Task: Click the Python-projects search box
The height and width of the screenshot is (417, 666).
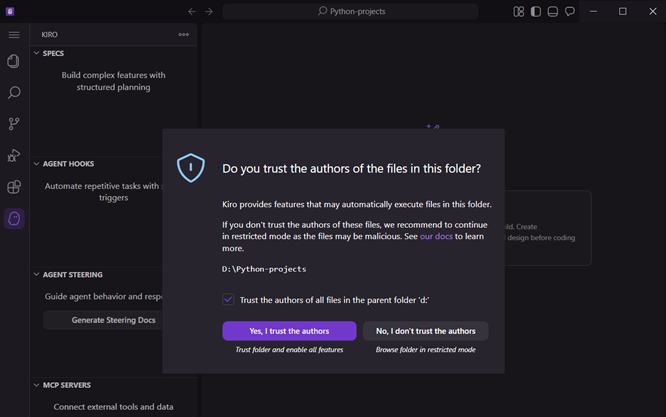Action: (350, 11)
